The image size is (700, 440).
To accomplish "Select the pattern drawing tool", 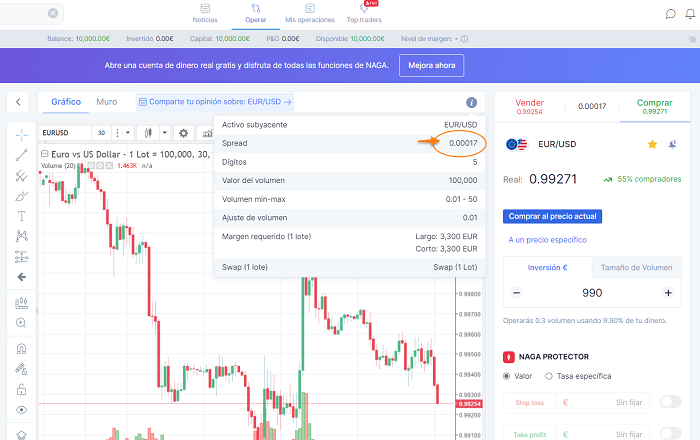I will click(x=21, y=236).
